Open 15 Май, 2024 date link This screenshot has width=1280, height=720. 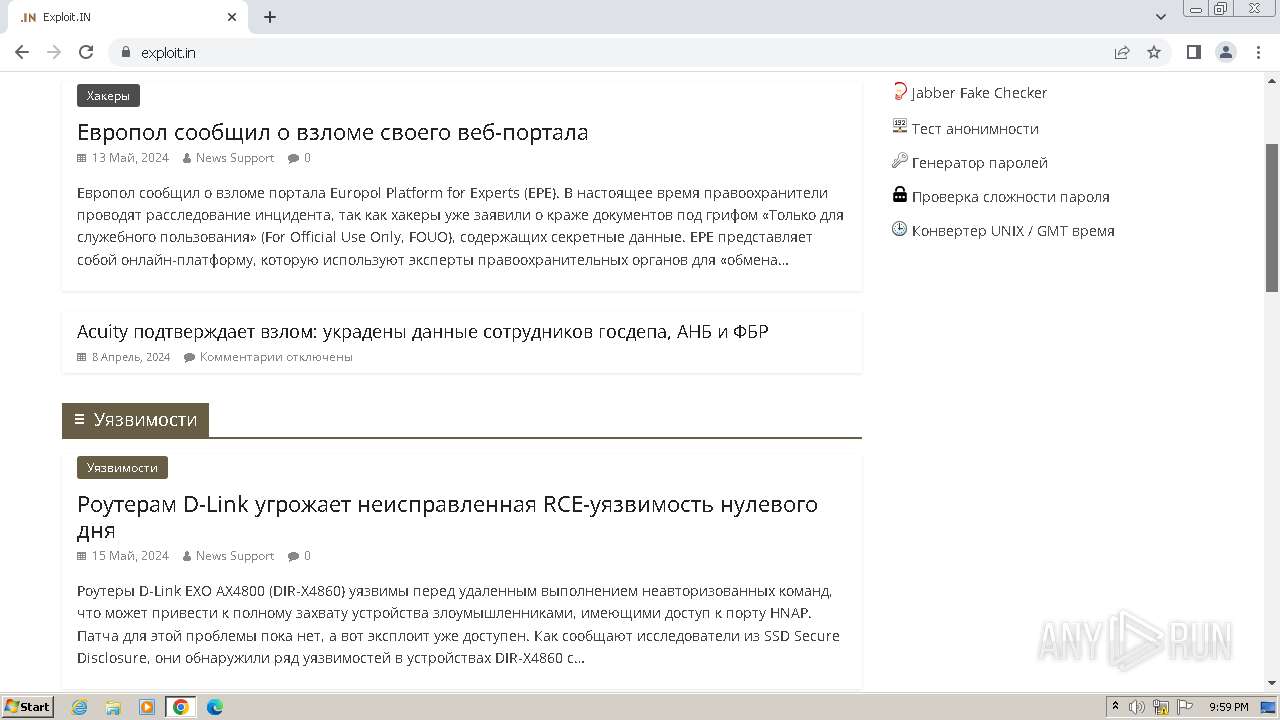pos(130,556)
